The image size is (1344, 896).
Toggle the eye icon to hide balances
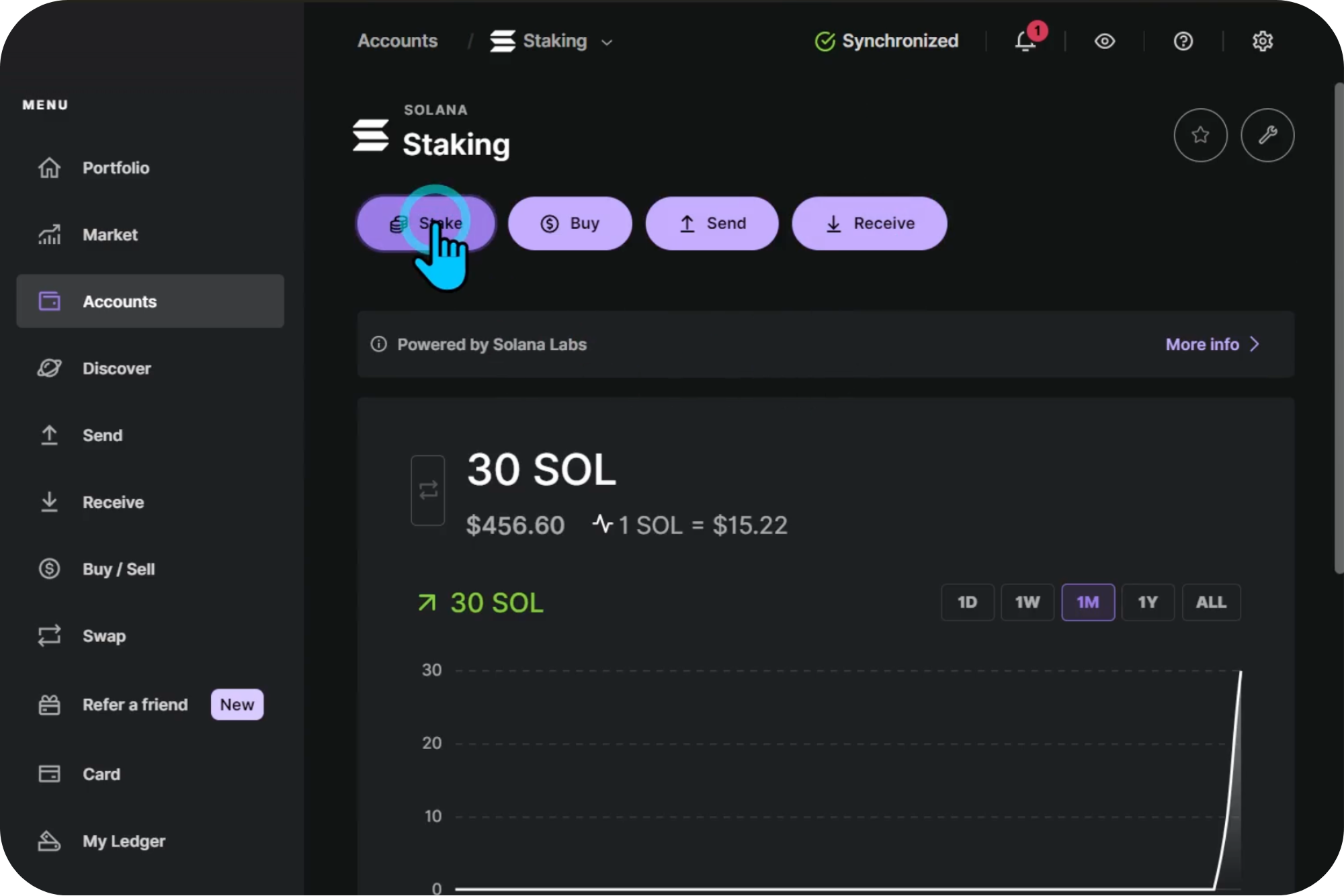click(1104, 41)
